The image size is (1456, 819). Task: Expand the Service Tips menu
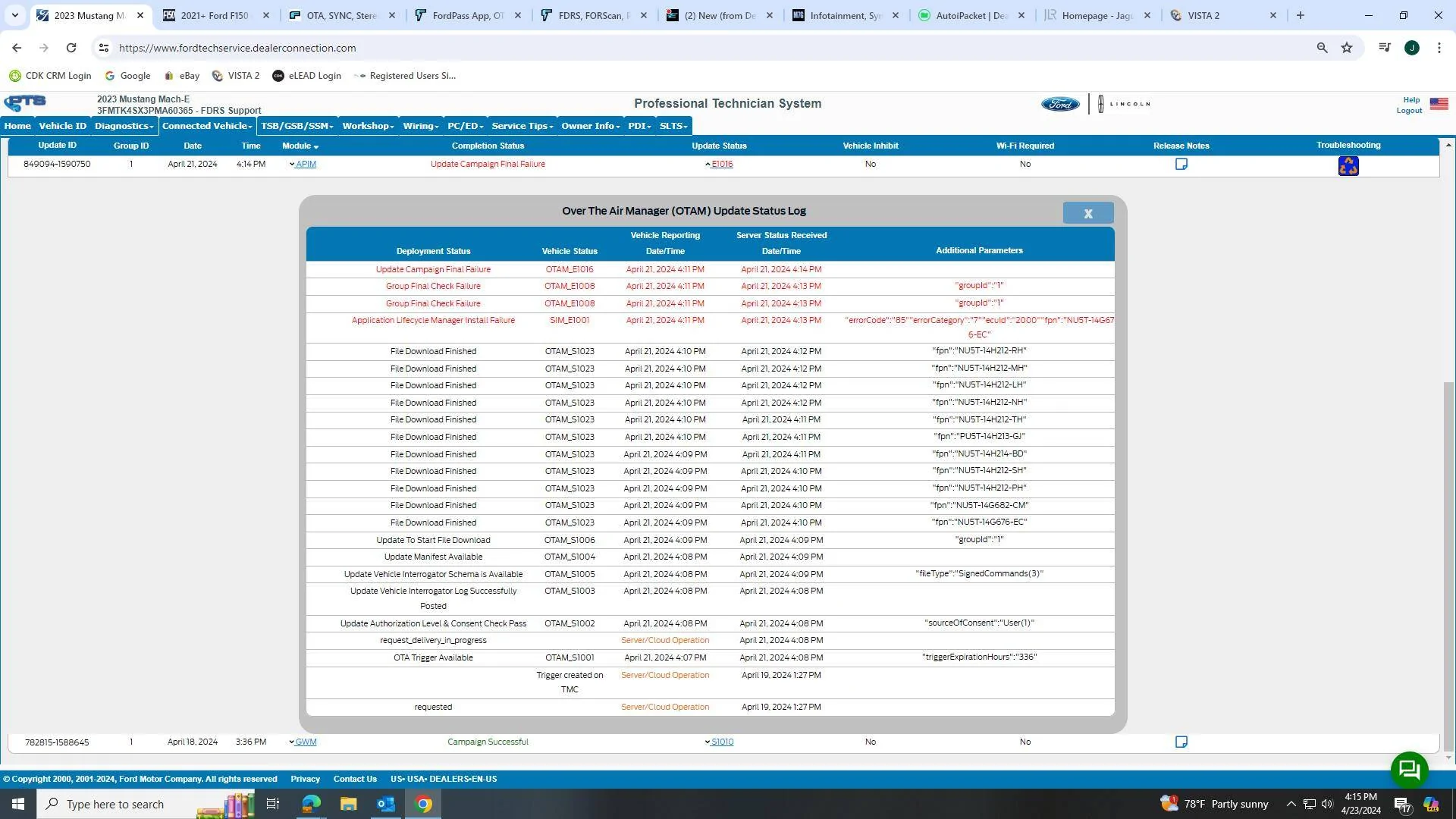(x=522, y=126)
